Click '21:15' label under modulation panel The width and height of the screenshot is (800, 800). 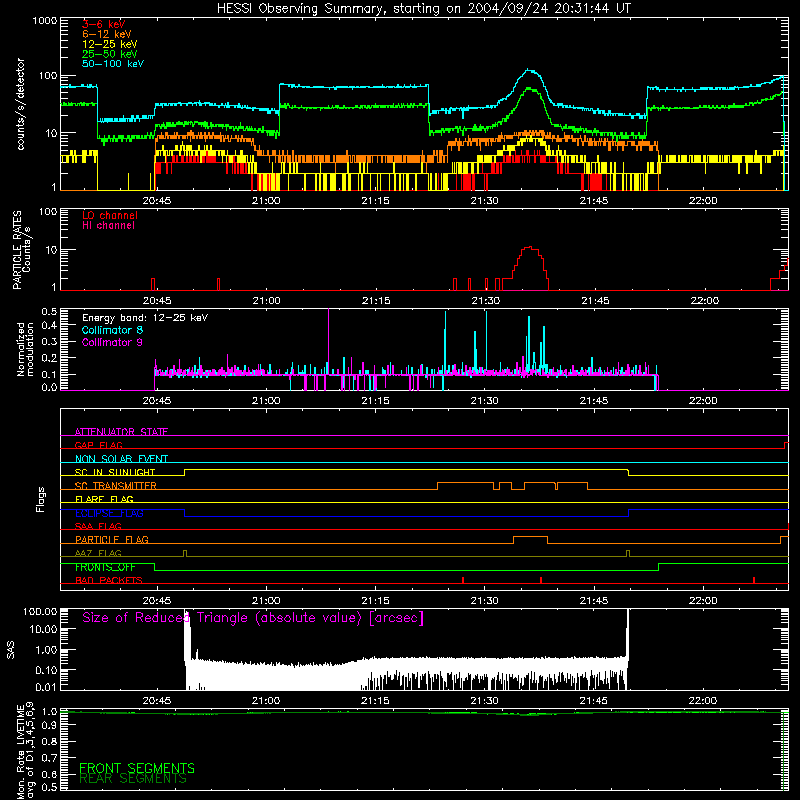coord(375,401)
